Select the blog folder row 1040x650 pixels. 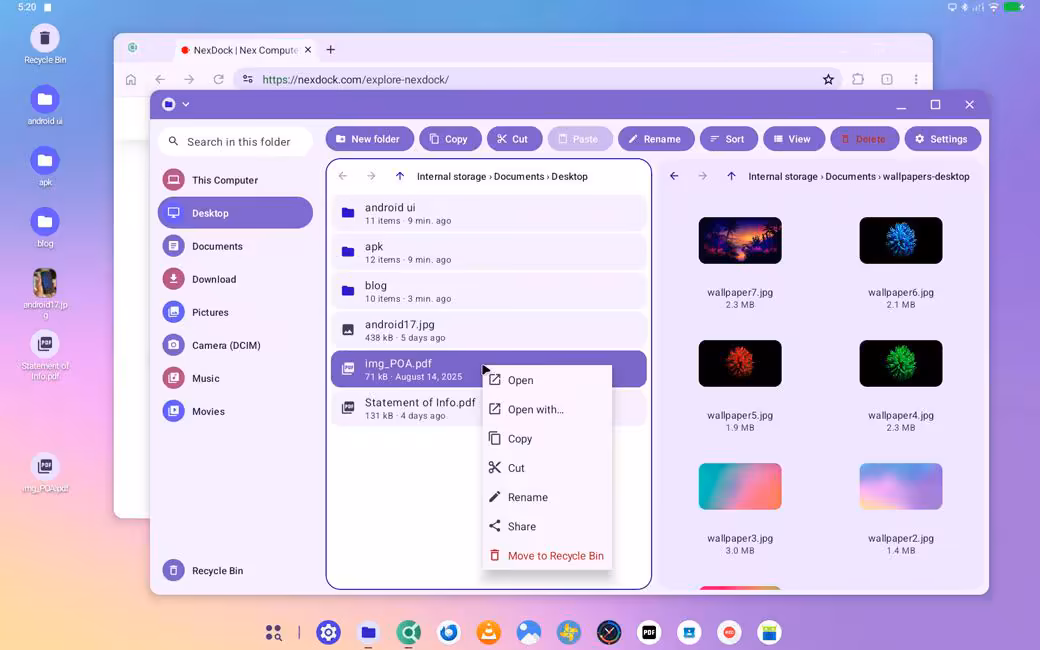coord(489,291)
